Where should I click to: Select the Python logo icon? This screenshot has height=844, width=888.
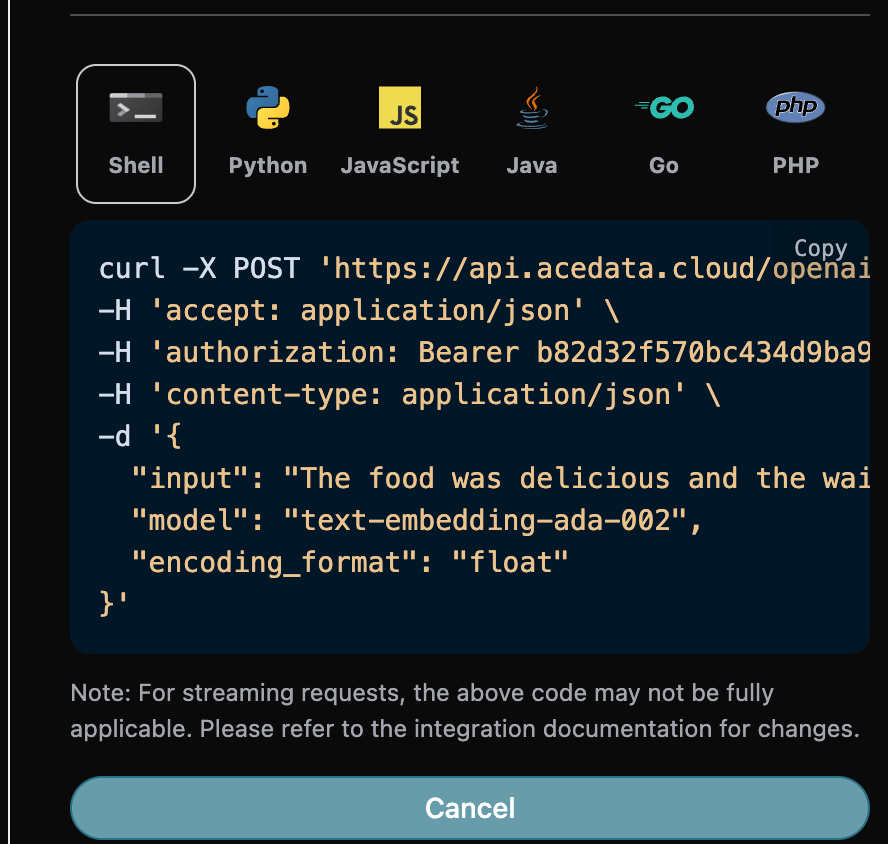[x=268, y=108]
